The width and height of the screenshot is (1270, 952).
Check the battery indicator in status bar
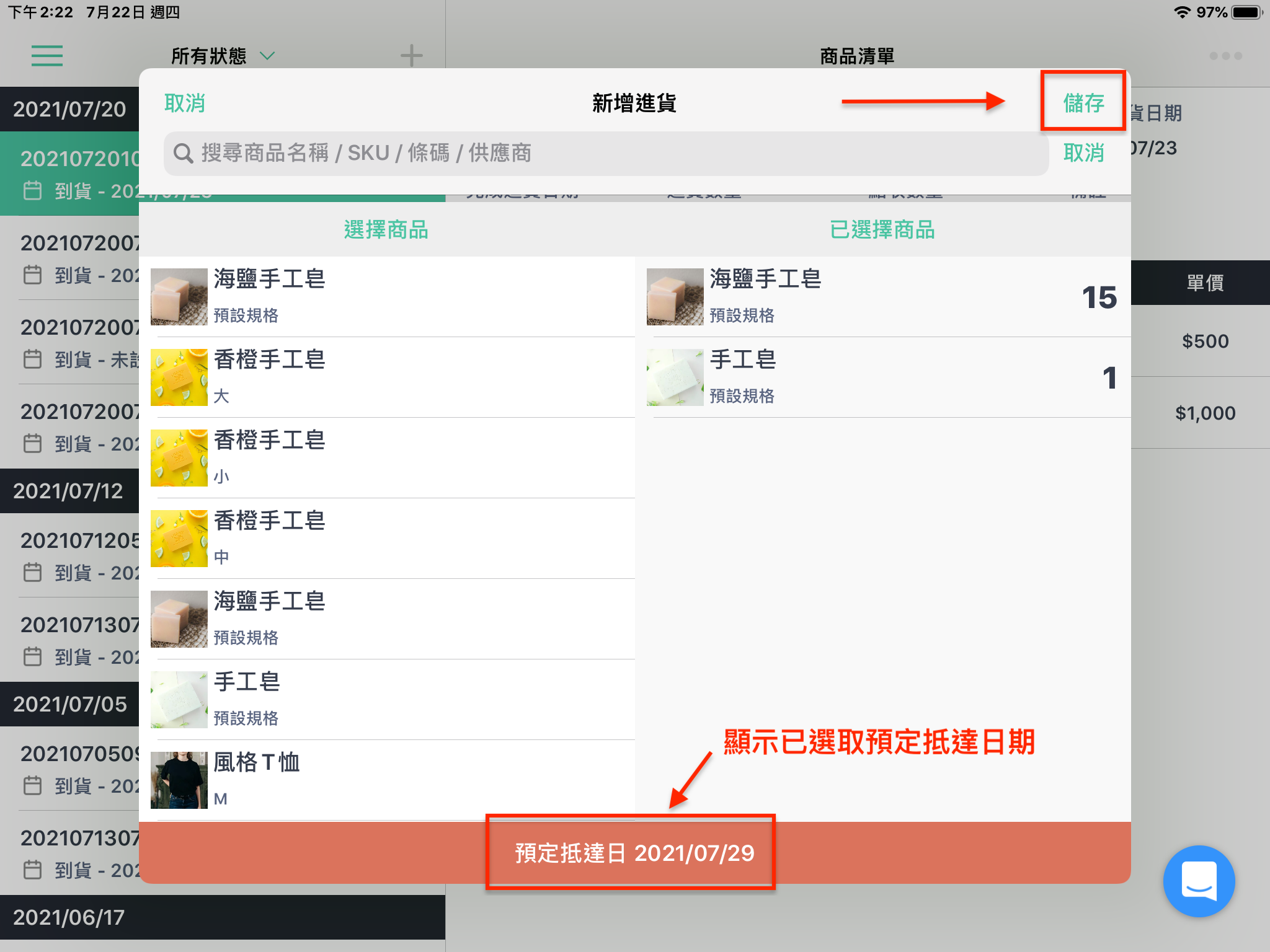pos(1248,12)
